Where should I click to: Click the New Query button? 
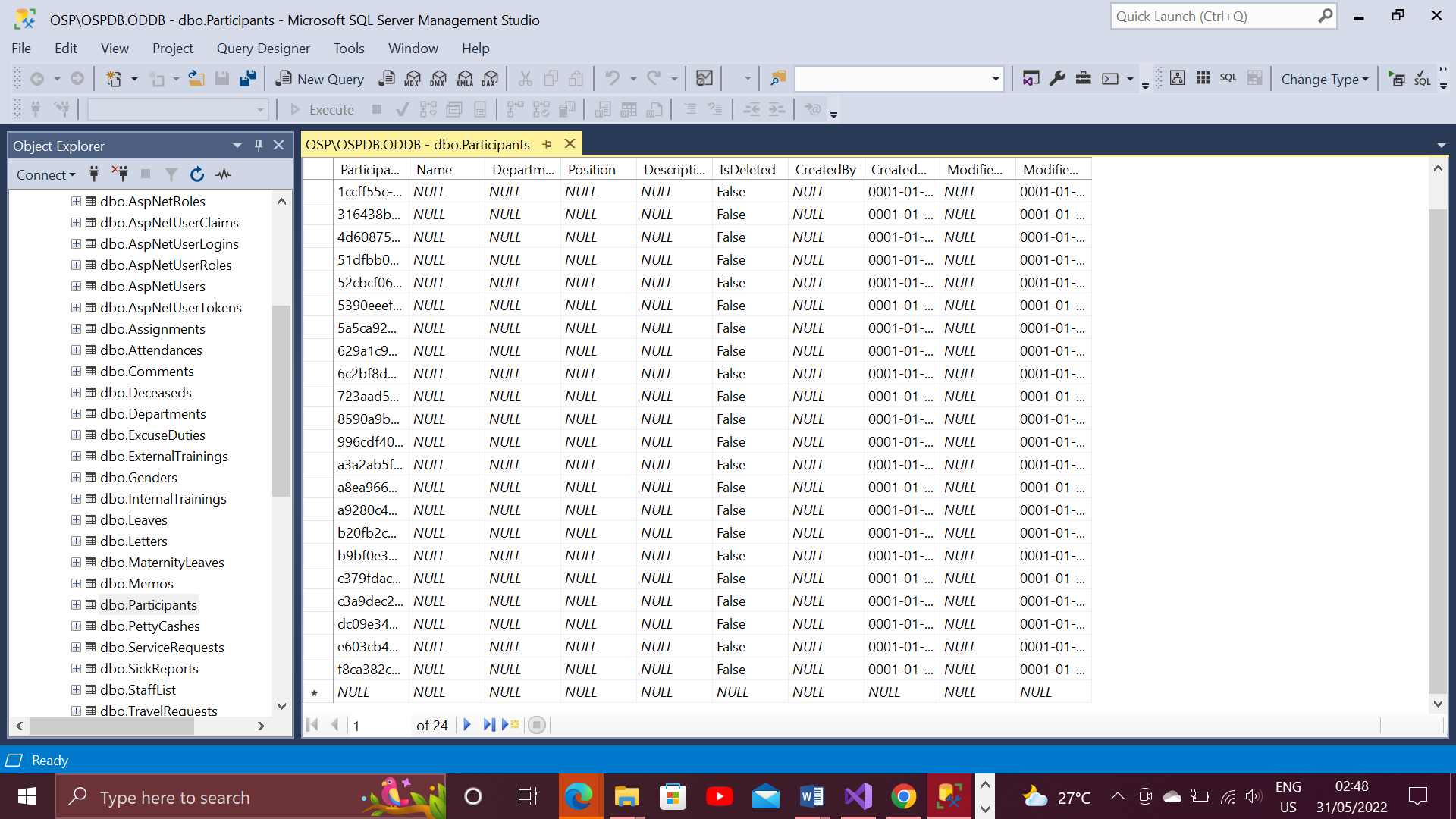point(319,79)
